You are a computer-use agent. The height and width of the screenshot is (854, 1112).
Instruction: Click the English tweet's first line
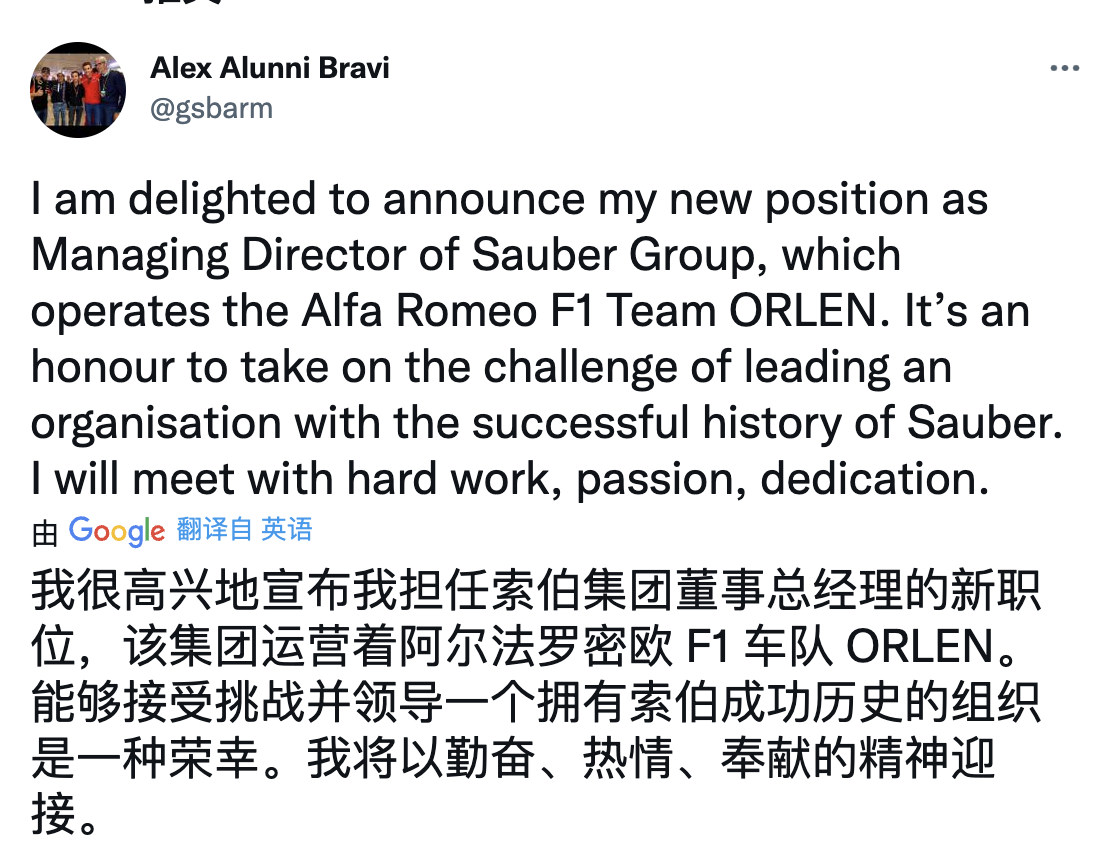[509, 200]
